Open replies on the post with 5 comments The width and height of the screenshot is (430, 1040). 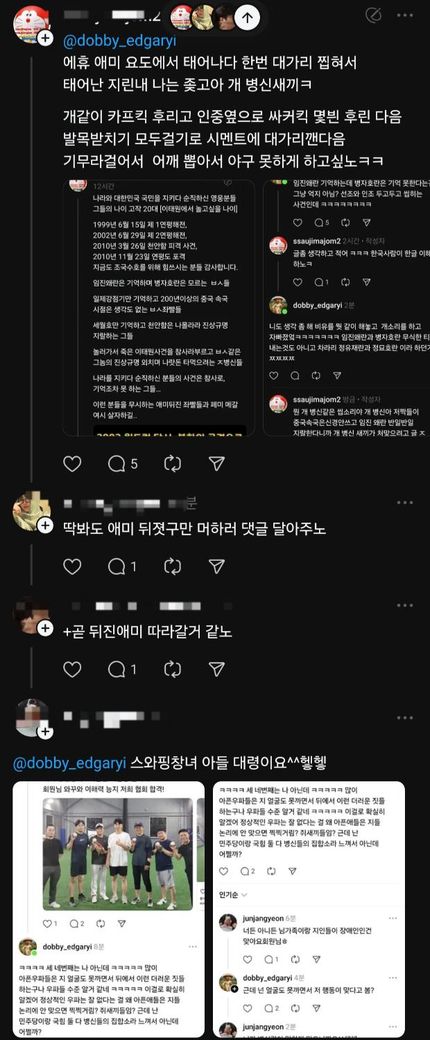123,464
